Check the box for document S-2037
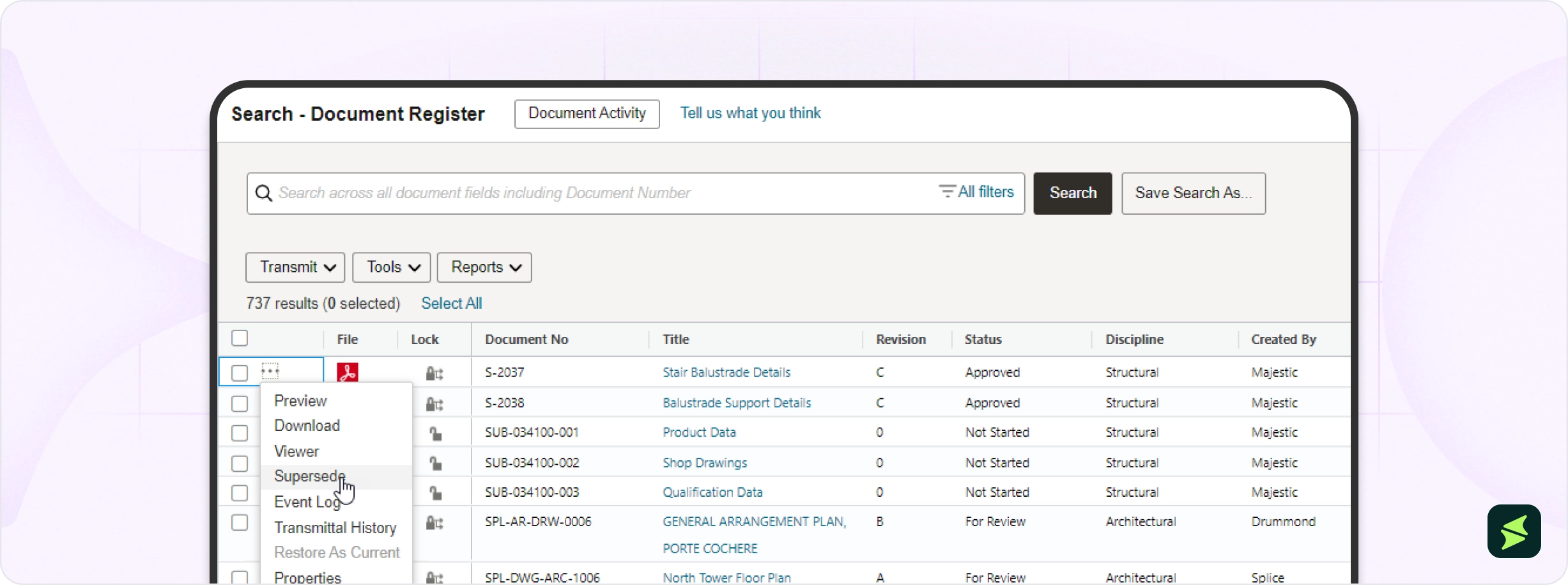 (240, 373)
